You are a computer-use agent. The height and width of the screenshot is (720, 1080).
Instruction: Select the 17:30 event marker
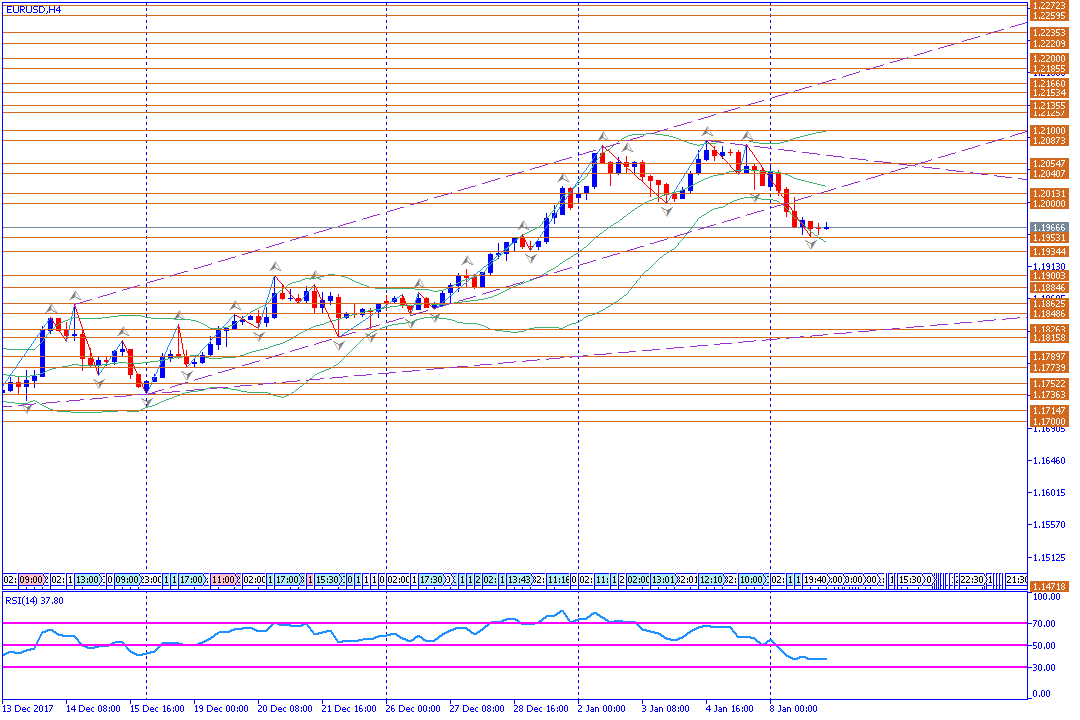pos(431,579)
